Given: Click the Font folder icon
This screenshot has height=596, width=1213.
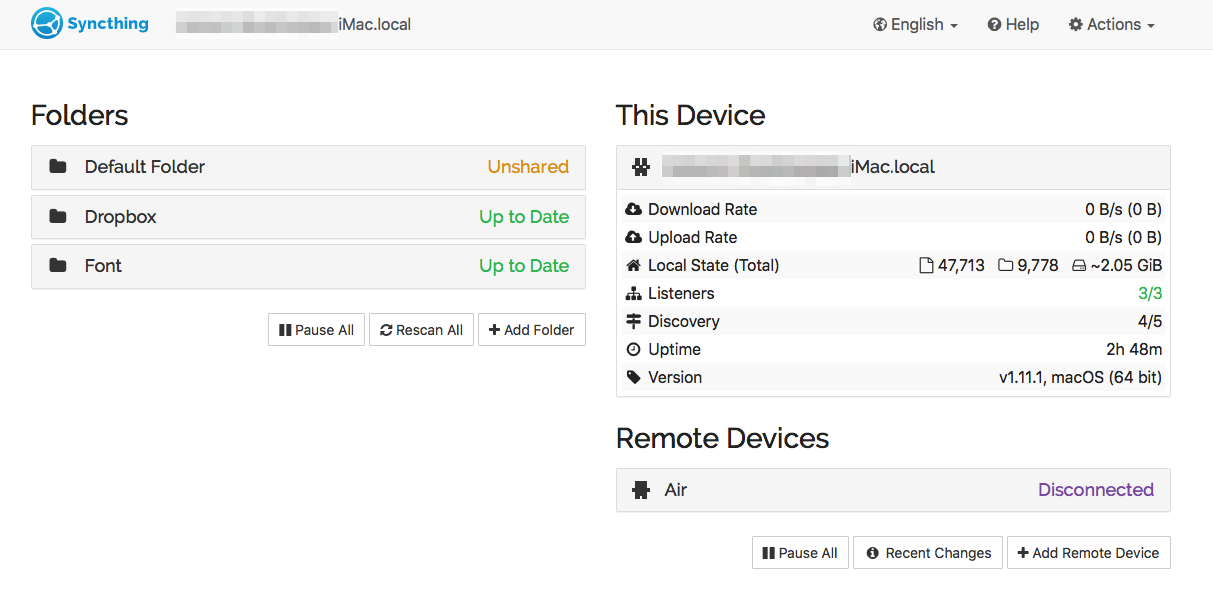Looking at the screenshot, I should pos(58,266).
